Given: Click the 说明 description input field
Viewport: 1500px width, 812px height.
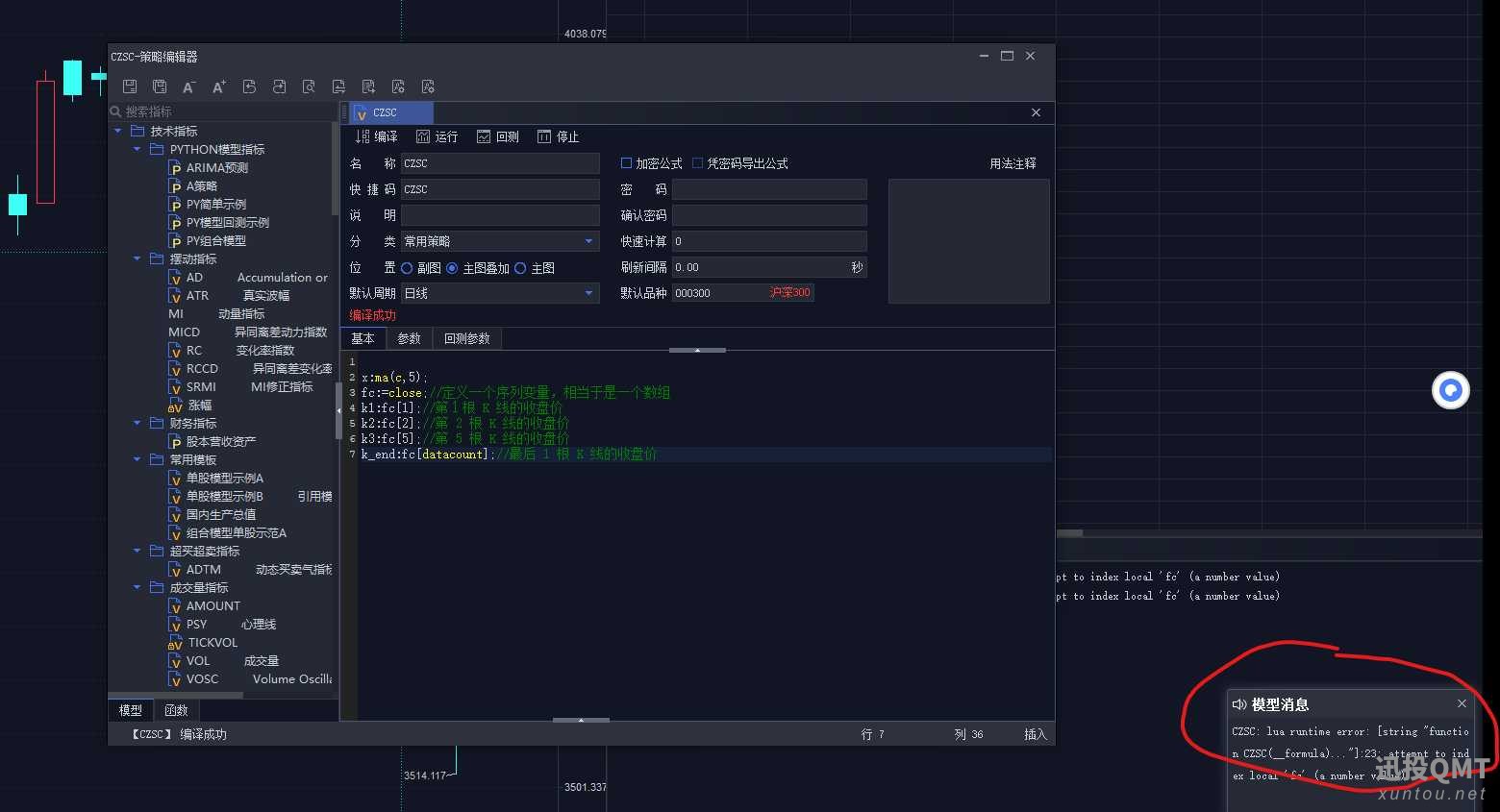Looking at the screenshot, I should 500,215.
